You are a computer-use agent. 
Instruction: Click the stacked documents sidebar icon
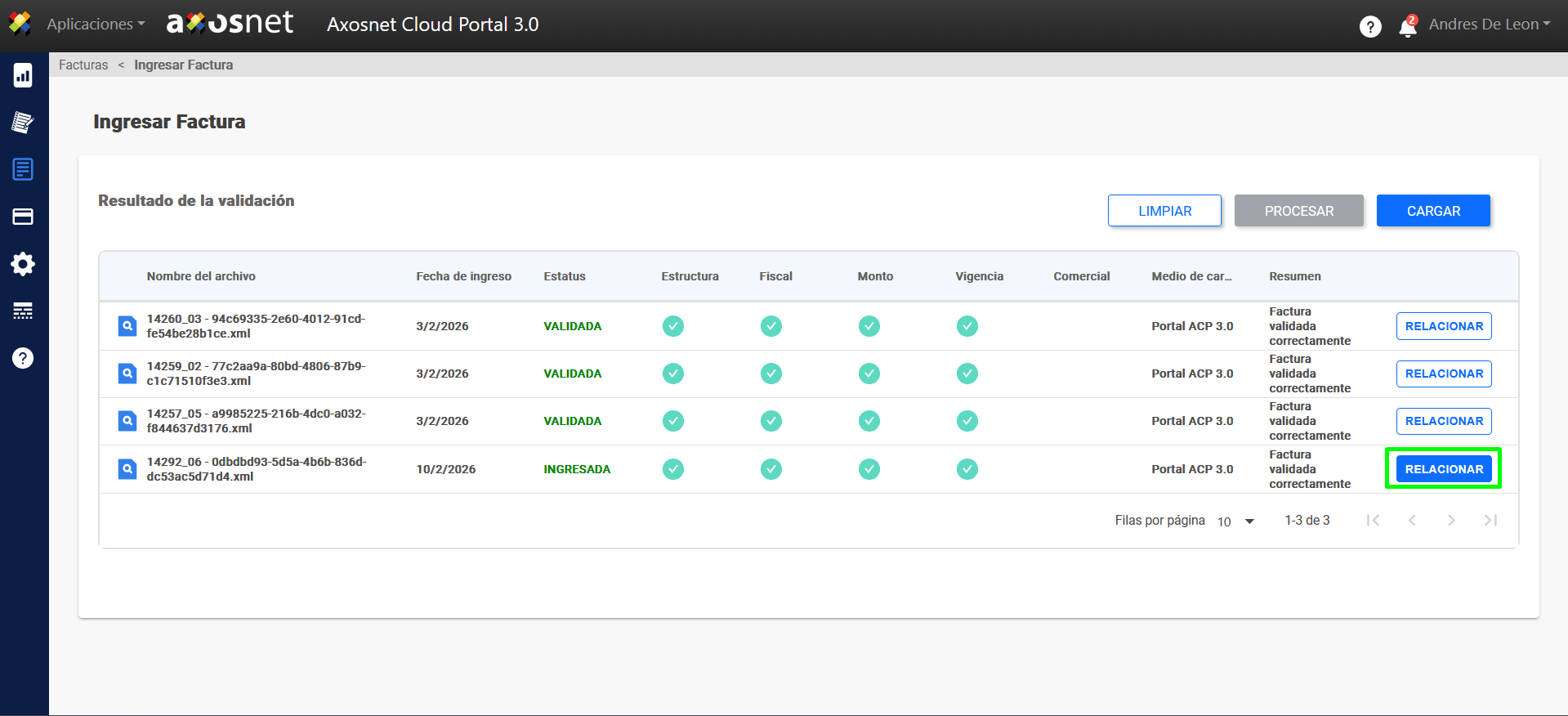click(23, 123)
